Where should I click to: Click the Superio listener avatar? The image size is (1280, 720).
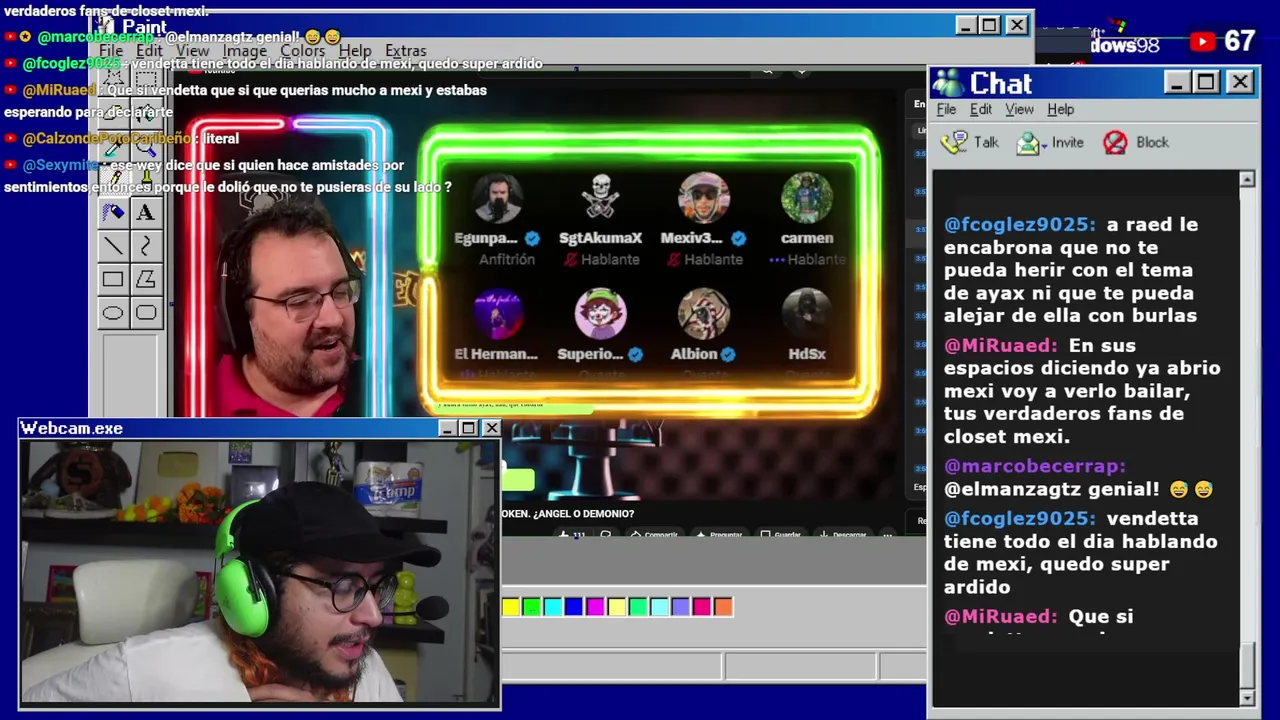(600, 314)
